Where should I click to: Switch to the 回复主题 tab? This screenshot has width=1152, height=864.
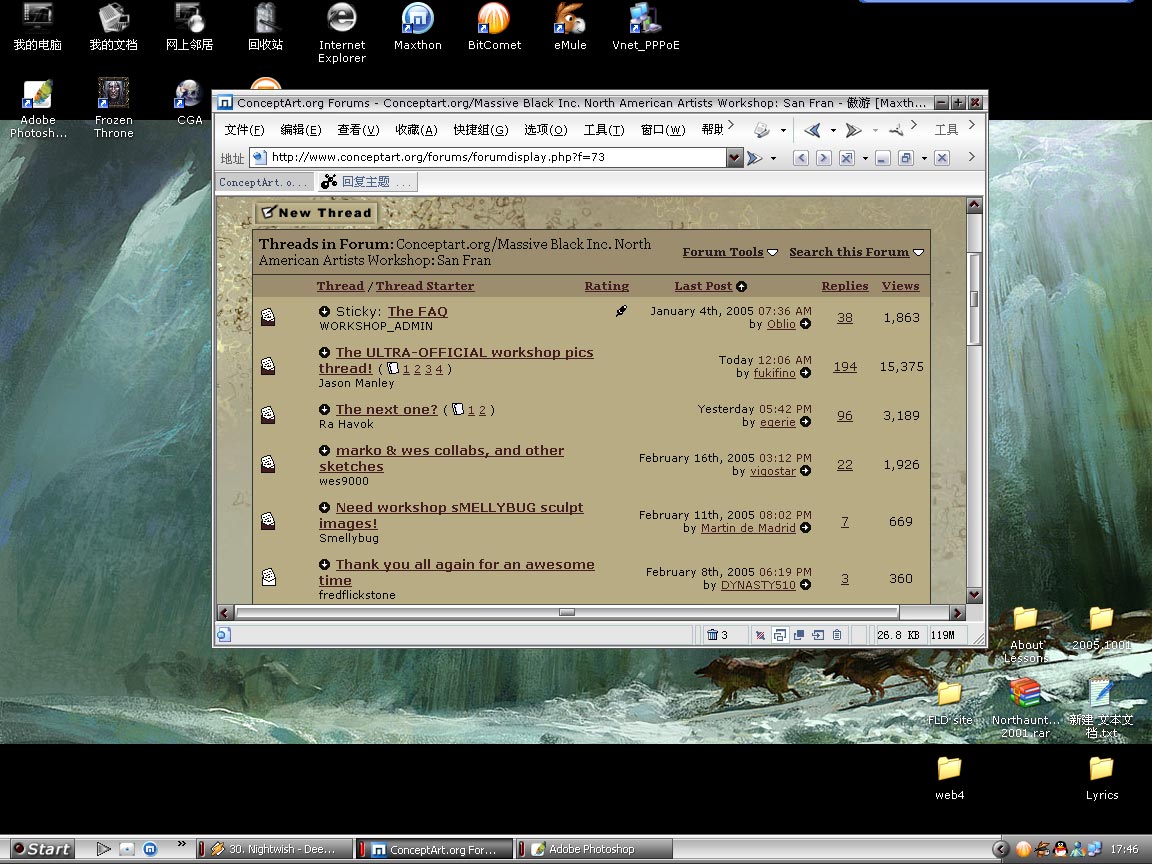(x=367, y=182)
